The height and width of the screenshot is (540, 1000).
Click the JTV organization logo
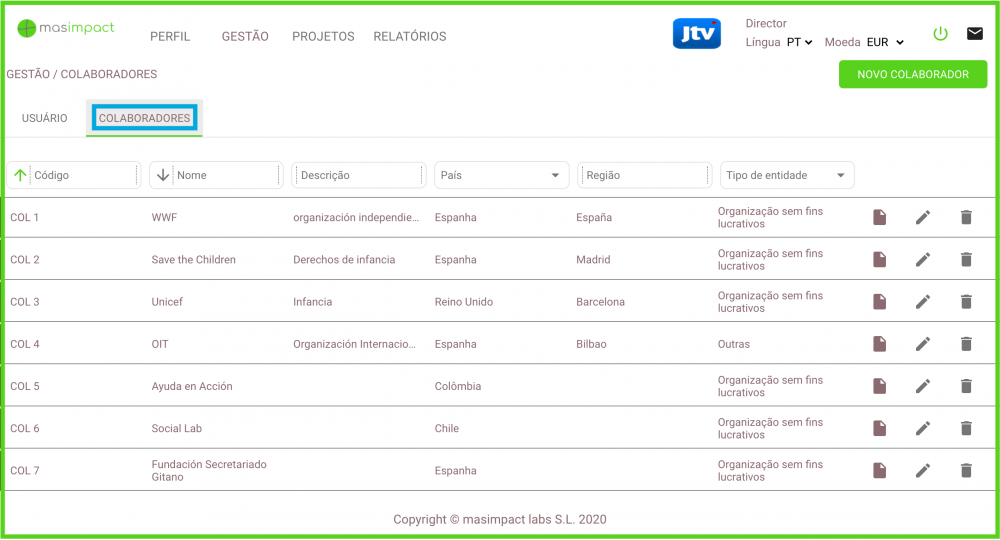(697, 34)
